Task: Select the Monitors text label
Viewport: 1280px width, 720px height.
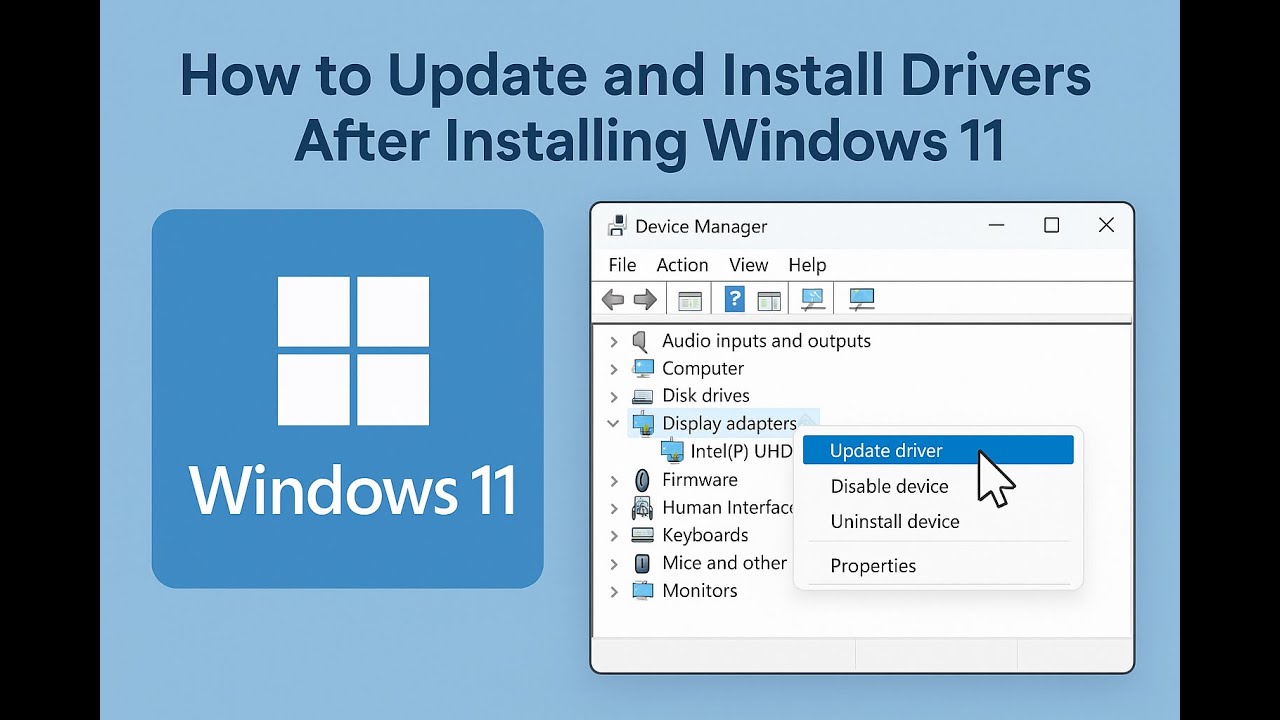Action: click(700, 590)
